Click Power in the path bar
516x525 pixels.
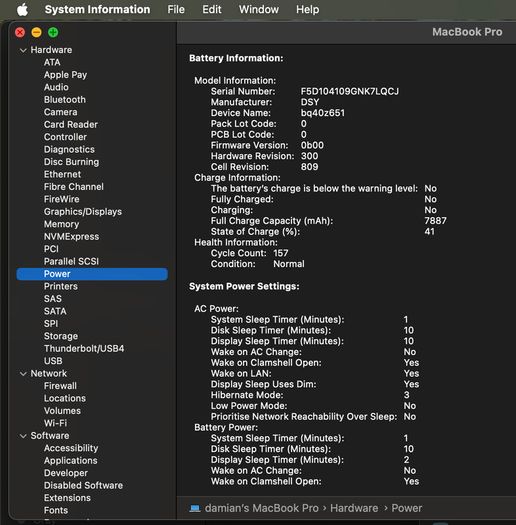[x=407, y=508]
